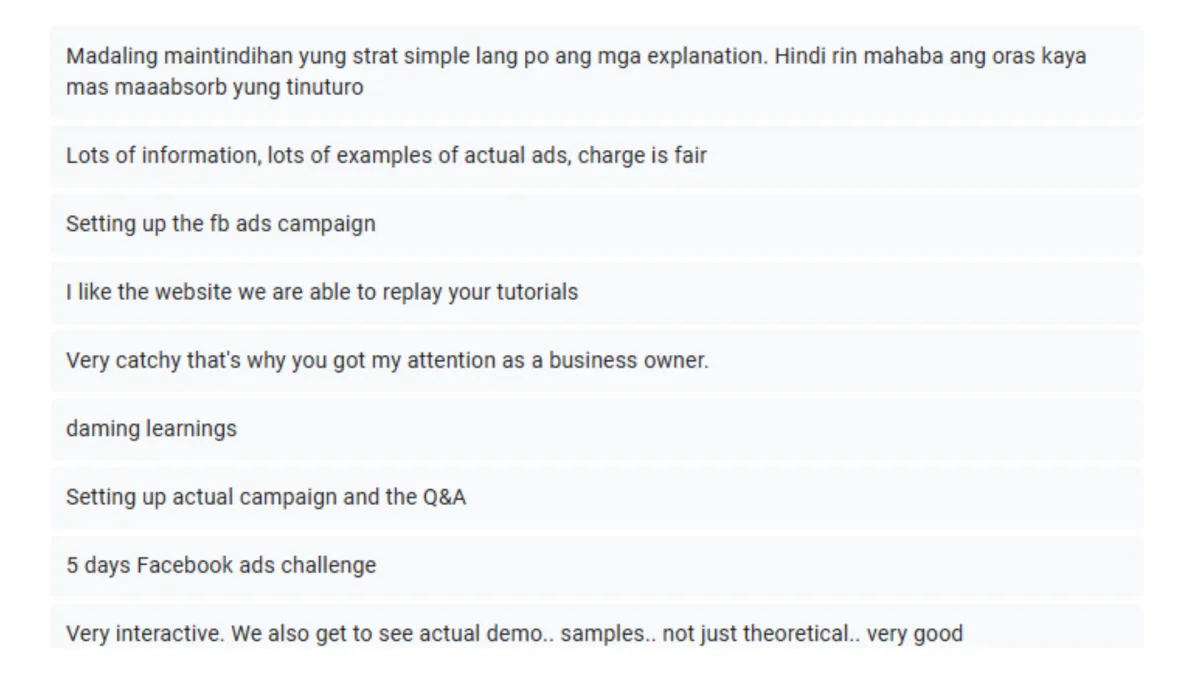Click the response starting with "Madaling maintindihan"

pyautogui.click(x=596, y=72)
